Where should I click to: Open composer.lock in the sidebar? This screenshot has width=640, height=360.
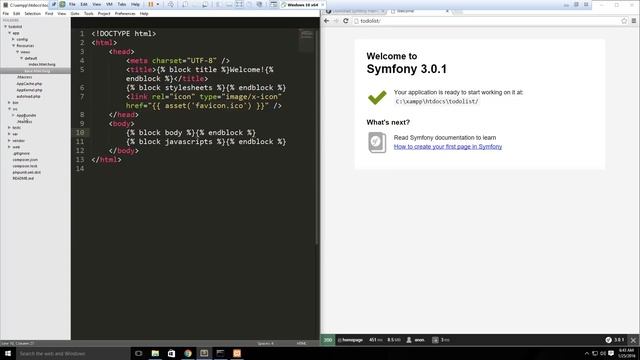[24, 166]
